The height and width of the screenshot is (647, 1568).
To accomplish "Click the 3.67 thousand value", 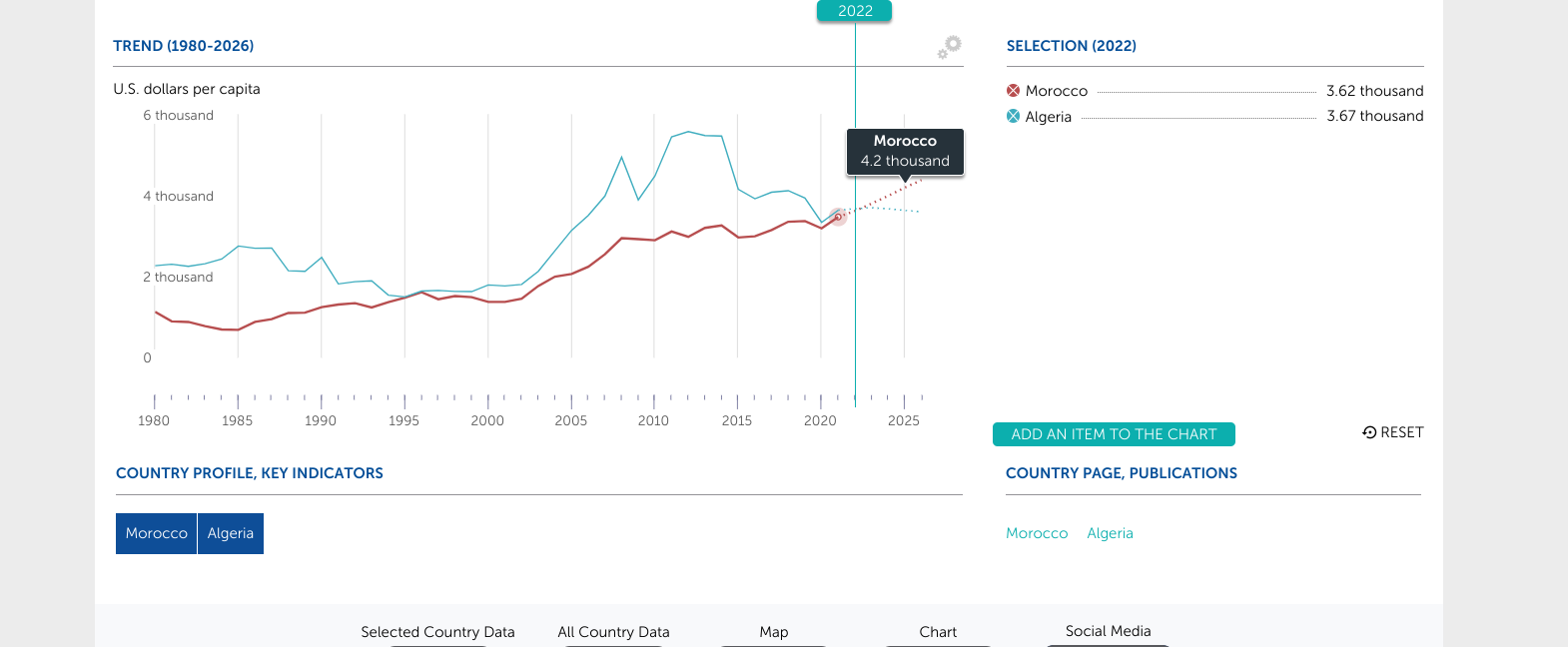I will (1375, 116).
